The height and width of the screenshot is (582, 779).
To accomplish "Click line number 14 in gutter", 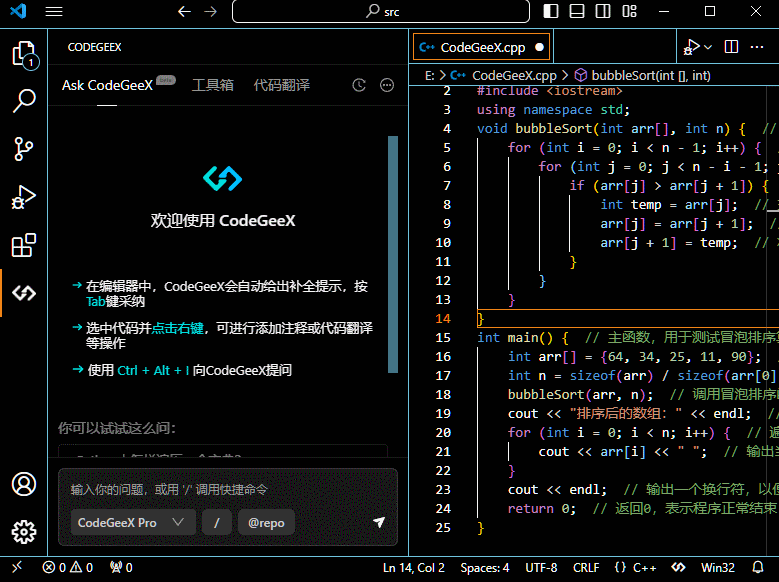I will (443, 319).
